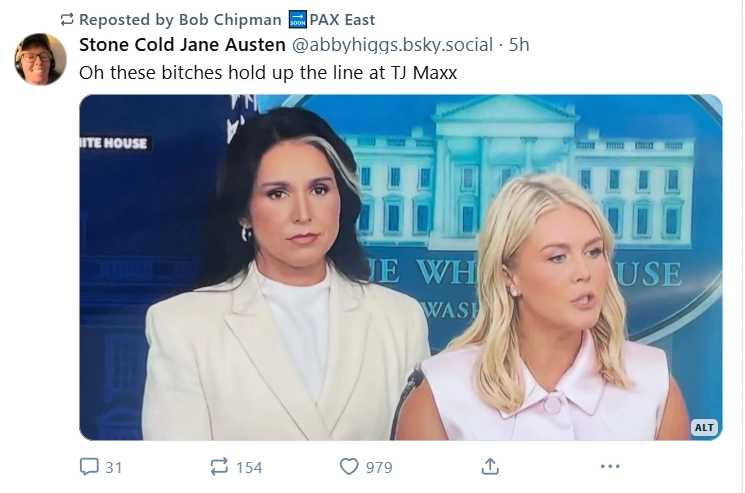This screenshot has height=493, width=745.
Task: Click the small repost icon above post
Action: 67,19
